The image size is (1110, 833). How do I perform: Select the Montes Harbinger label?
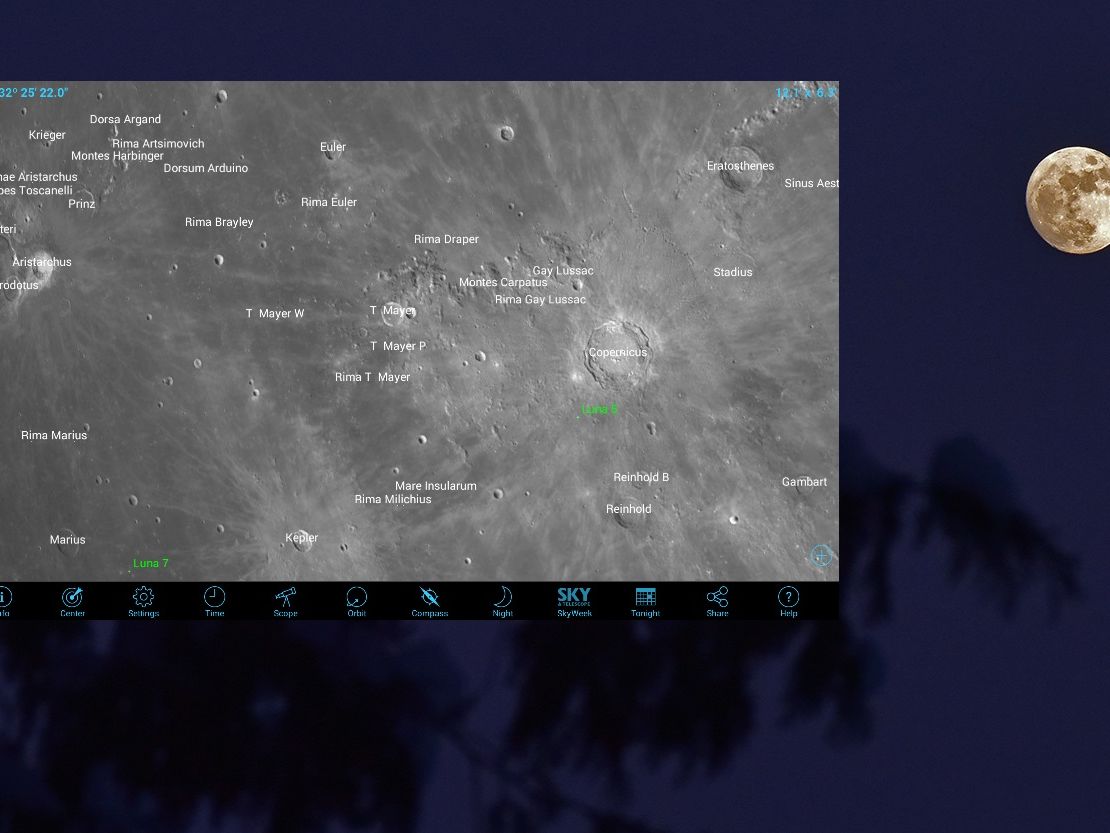click(x=118, y=156)
